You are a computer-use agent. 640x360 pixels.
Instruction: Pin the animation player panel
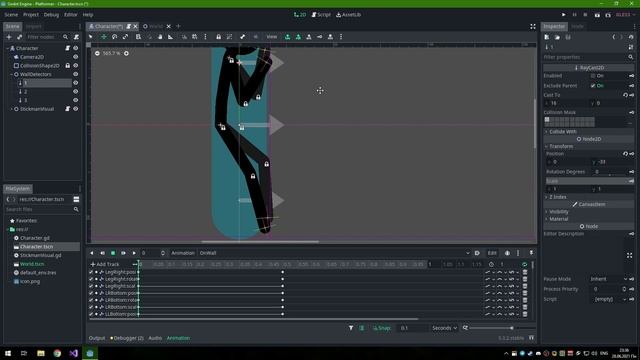coord(531,253)
